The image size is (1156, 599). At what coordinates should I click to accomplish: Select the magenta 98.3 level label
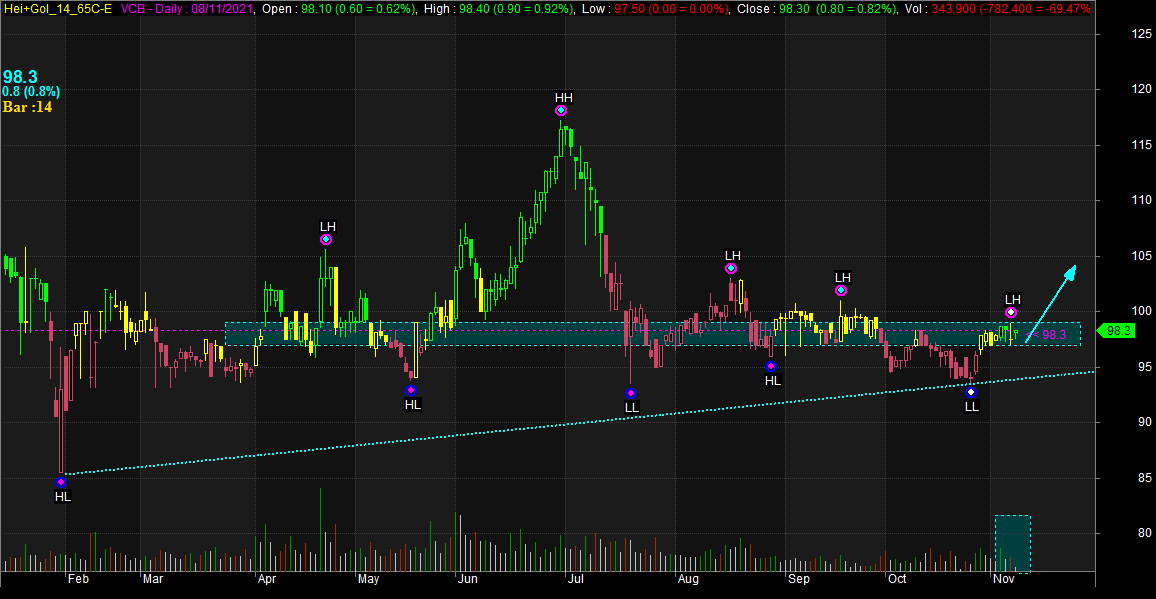click(x=1054, y=335)
